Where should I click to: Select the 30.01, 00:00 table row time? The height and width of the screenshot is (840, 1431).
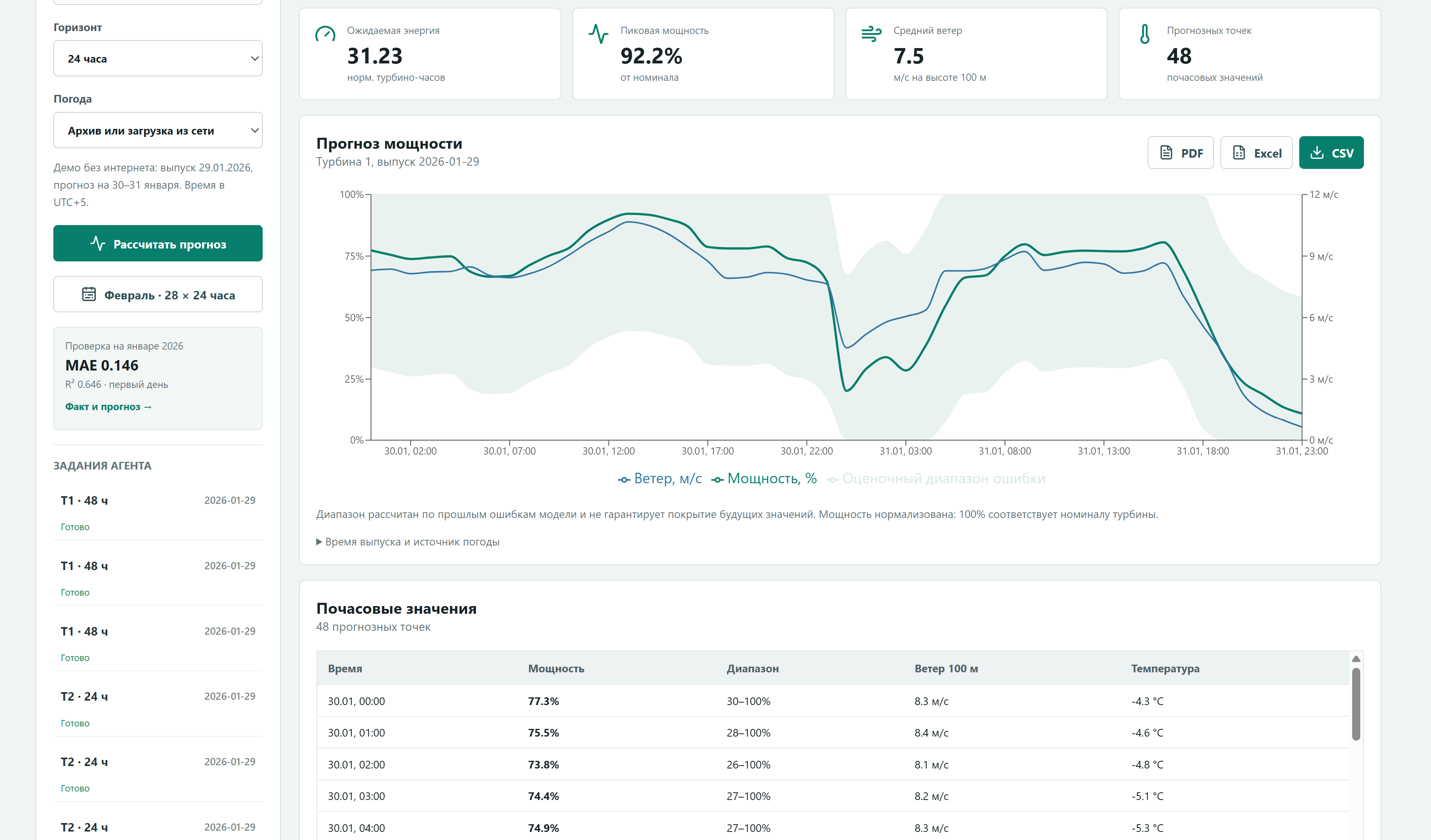coord(356,701)
